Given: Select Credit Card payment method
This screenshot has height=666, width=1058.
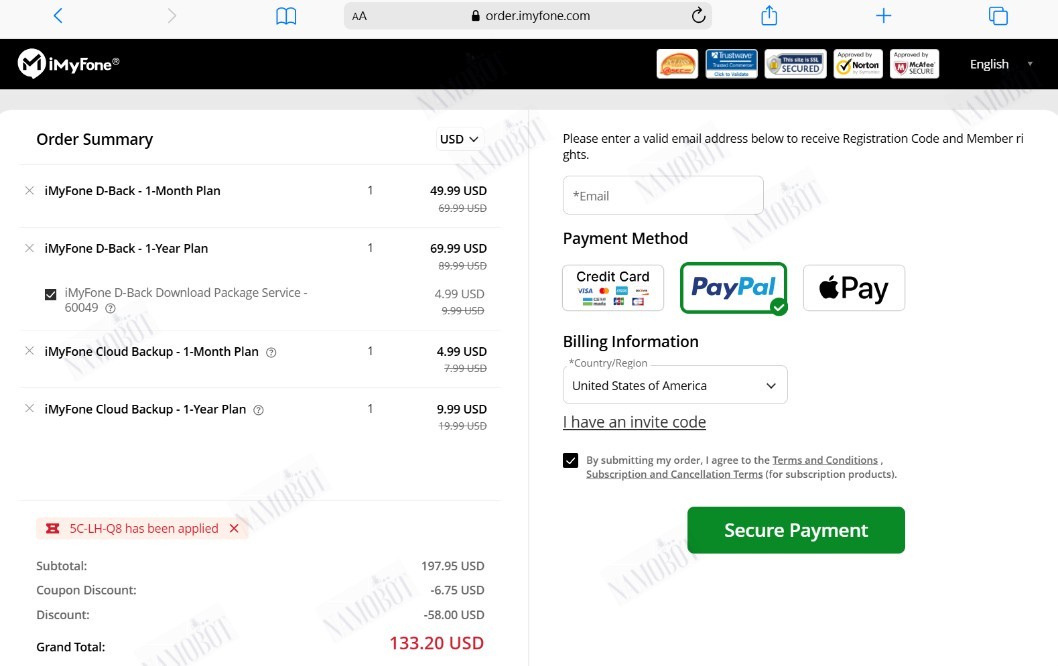Looking at the screenshot, I should coord(613,287).
